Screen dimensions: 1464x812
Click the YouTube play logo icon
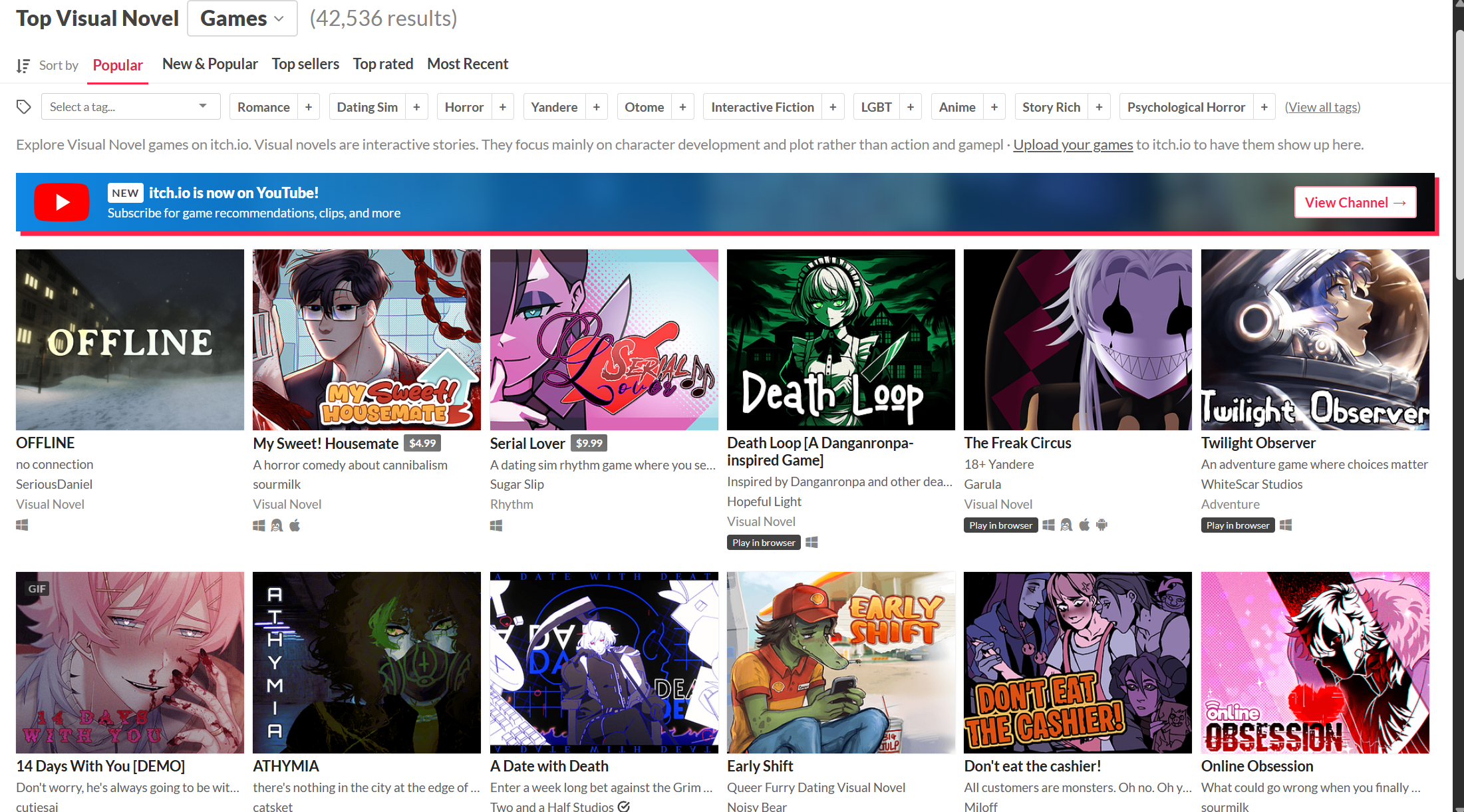(x=62, y=202)
